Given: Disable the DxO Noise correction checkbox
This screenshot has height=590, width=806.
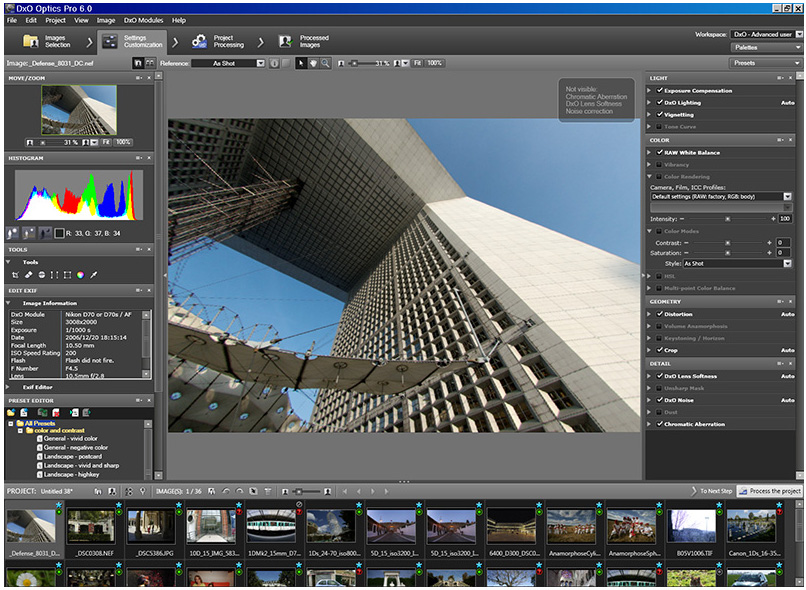Looking at the screenshot, I should [x=660, y=400].
